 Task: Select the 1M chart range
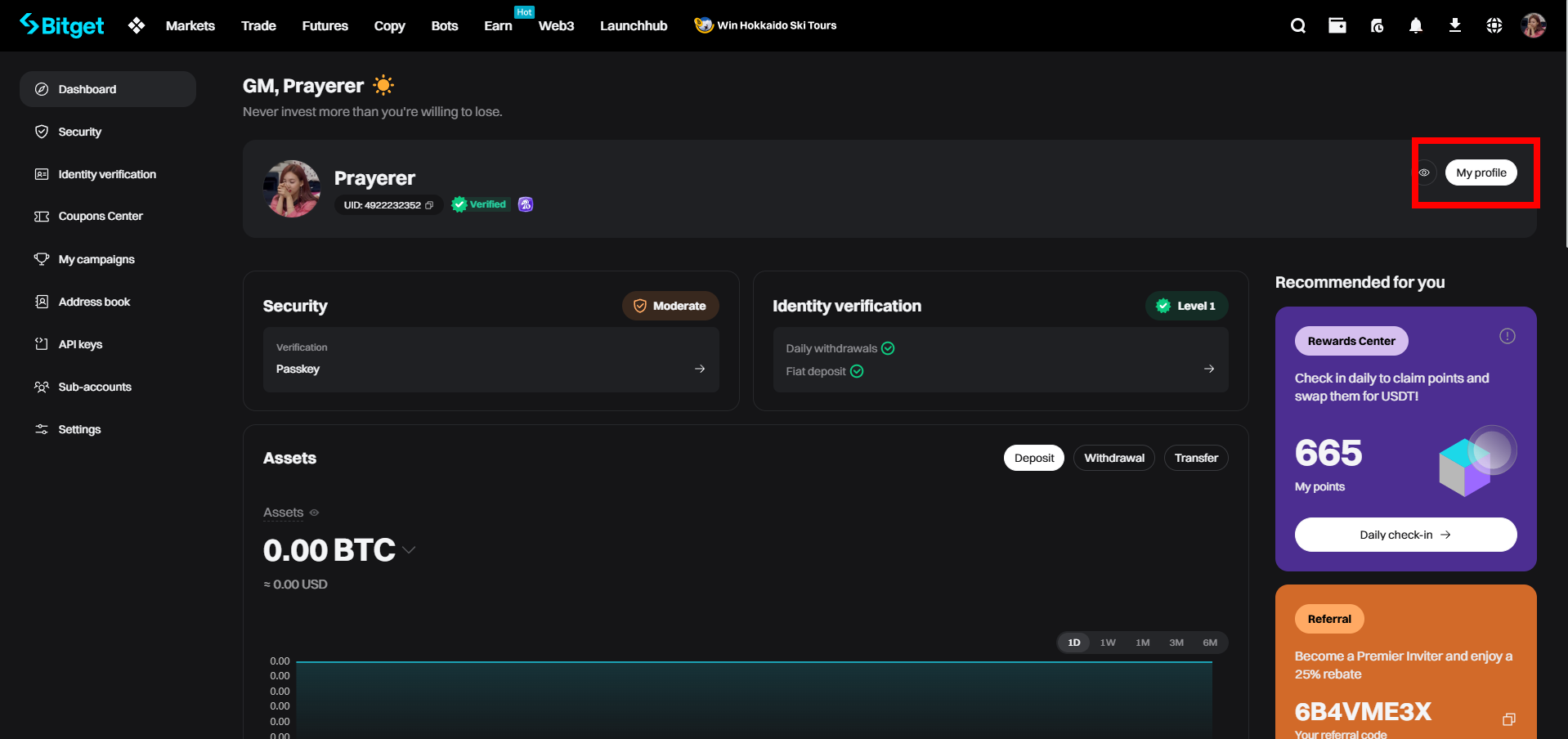[1142, 643]
